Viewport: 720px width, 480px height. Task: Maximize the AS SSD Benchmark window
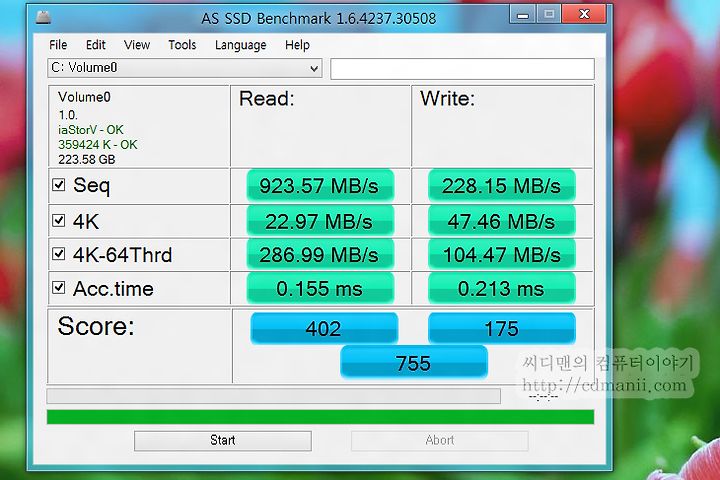click(x=549, y=15)
